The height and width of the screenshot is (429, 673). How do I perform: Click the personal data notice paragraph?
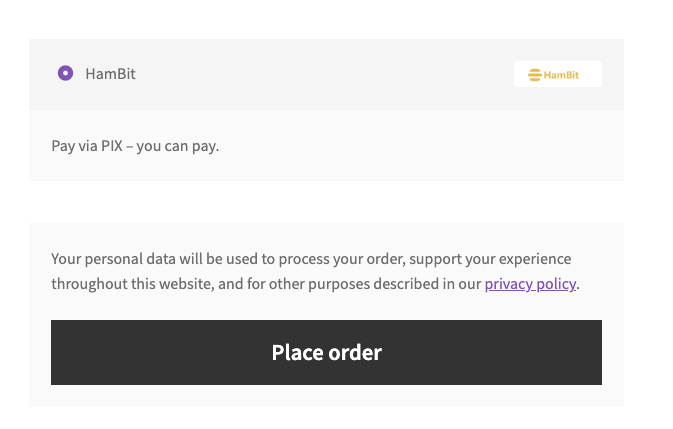315,272
